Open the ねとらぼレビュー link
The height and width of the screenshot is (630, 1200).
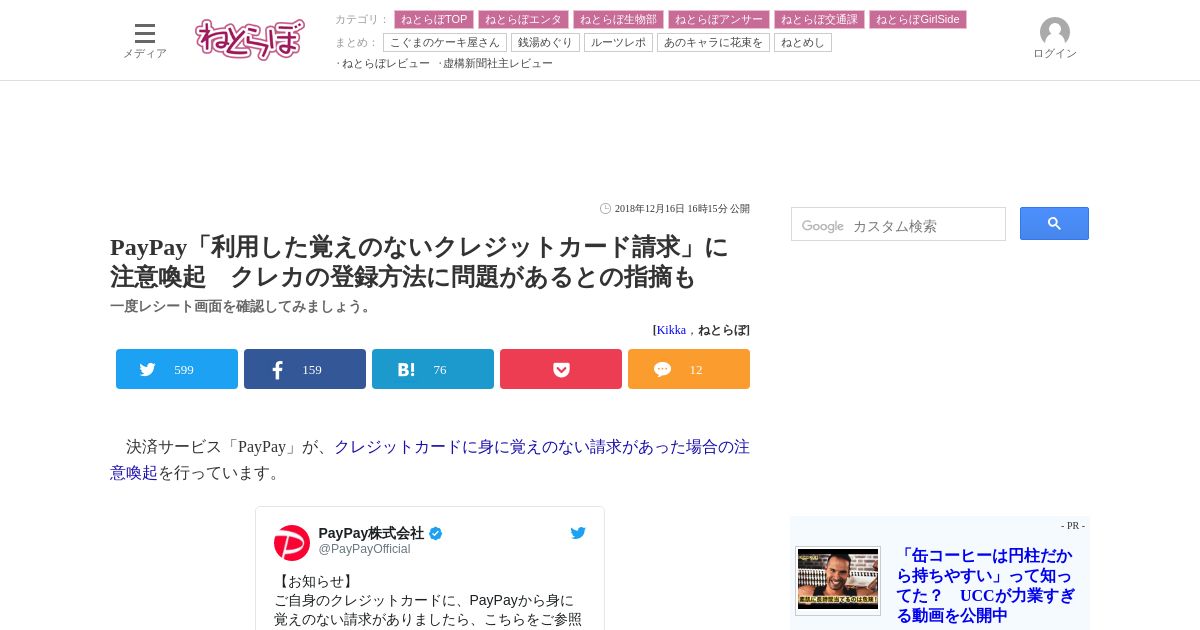[x=385, y=63]
